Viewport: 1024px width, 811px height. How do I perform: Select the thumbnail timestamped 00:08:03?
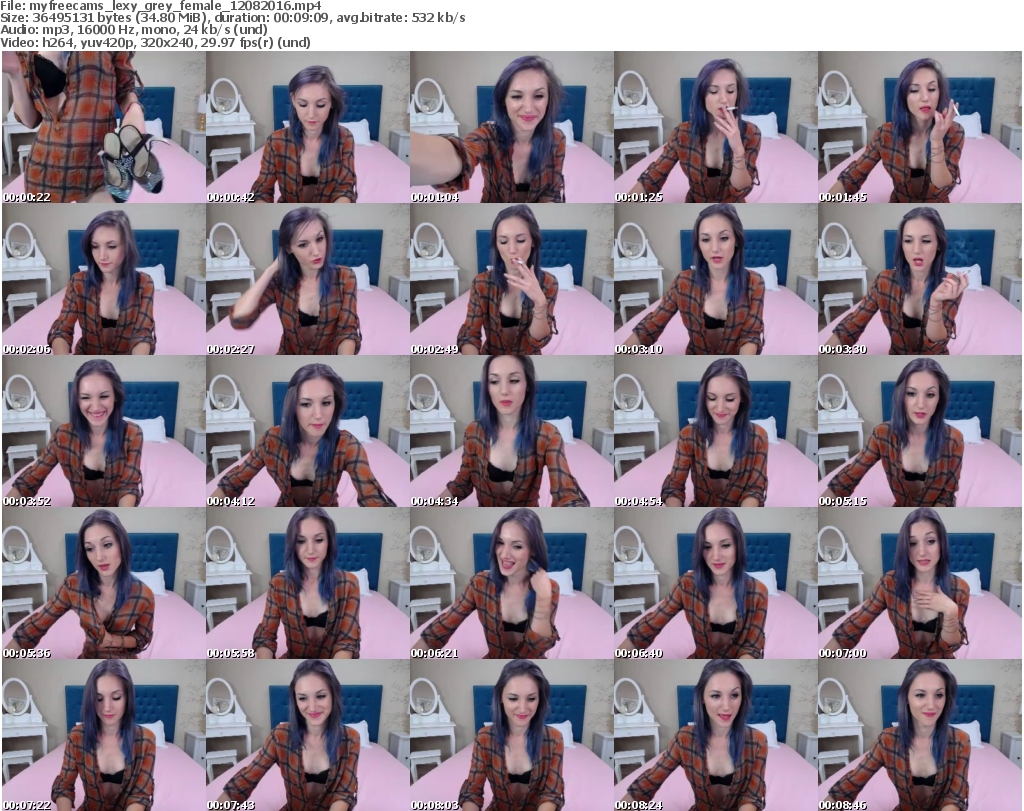(x=511, y=735)
